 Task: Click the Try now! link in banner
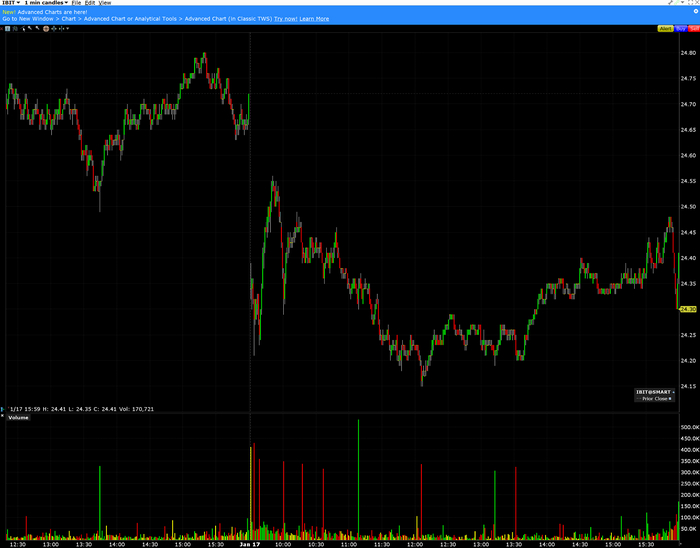pos(285,19)
